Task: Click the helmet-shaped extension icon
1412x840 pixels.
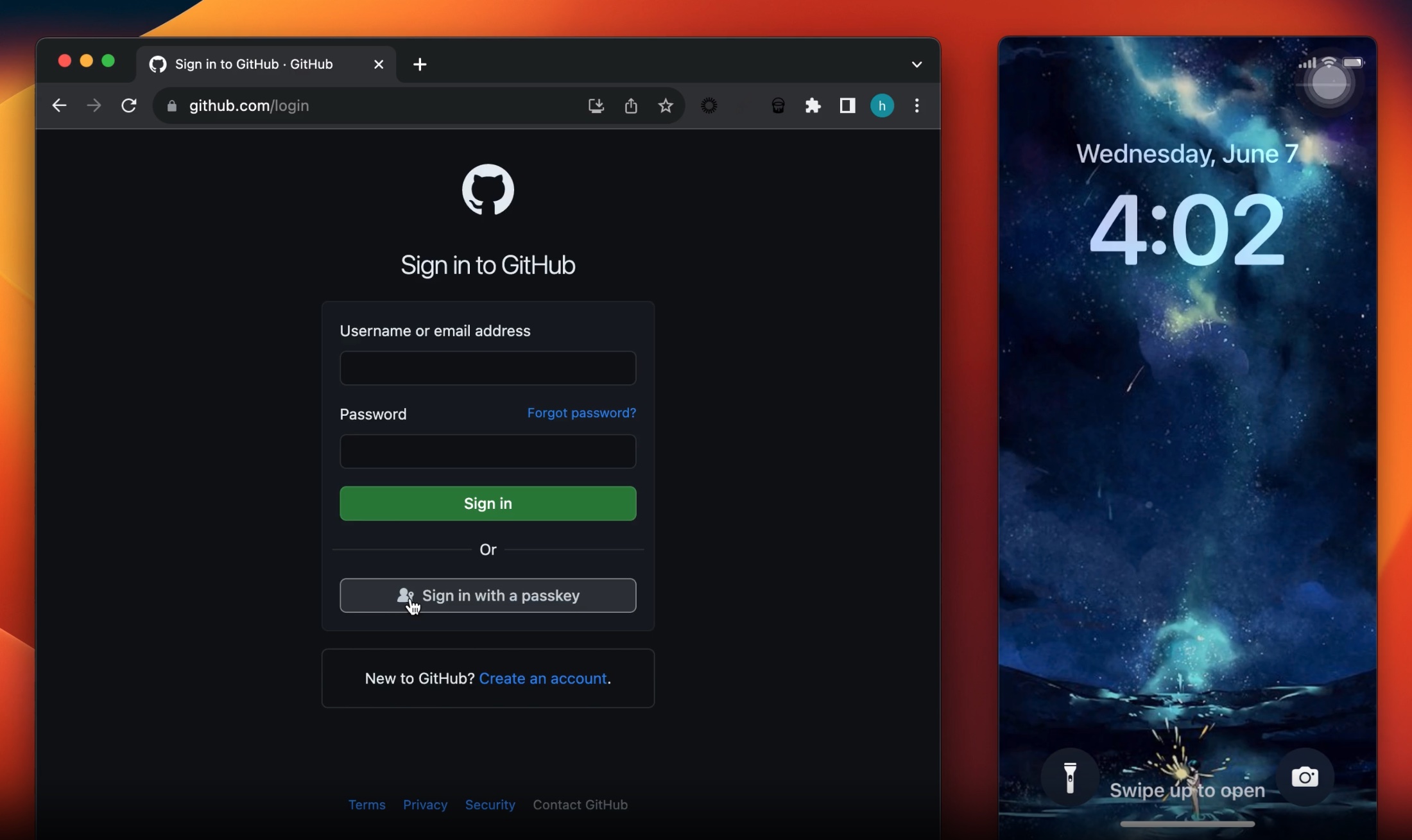Action: tap(778, 105)
